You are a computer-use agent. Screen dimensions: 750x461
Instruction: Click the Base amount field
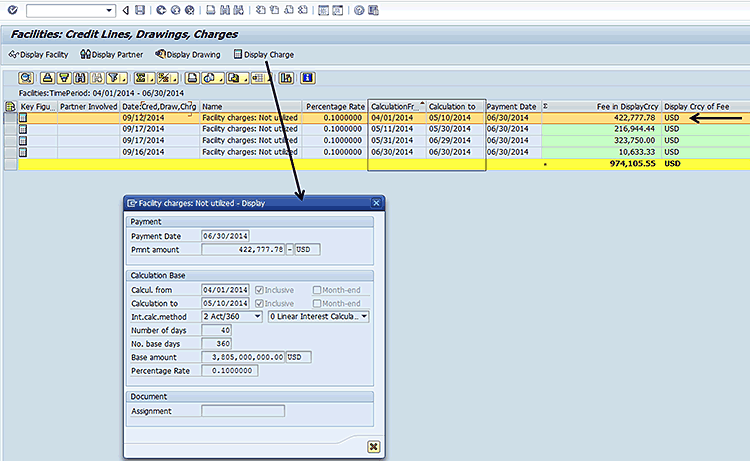[x=243, y=357]
